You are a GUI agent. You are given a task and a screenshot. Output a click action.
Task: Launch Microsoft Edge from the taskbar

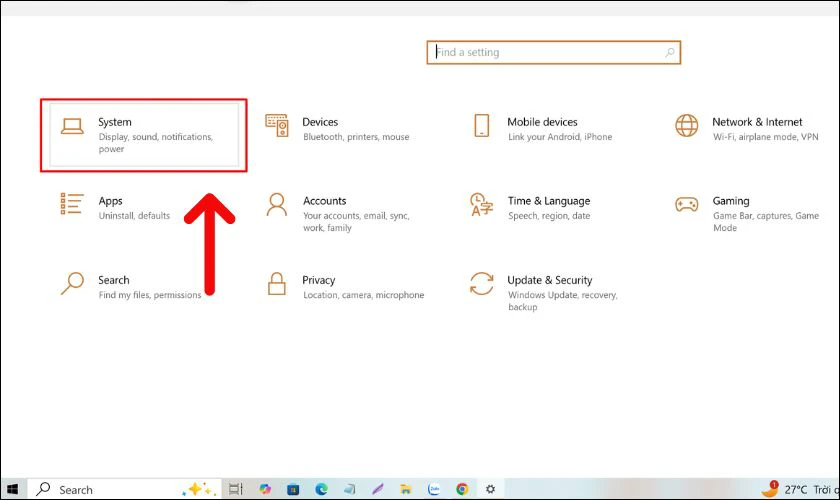pos(321,489)
